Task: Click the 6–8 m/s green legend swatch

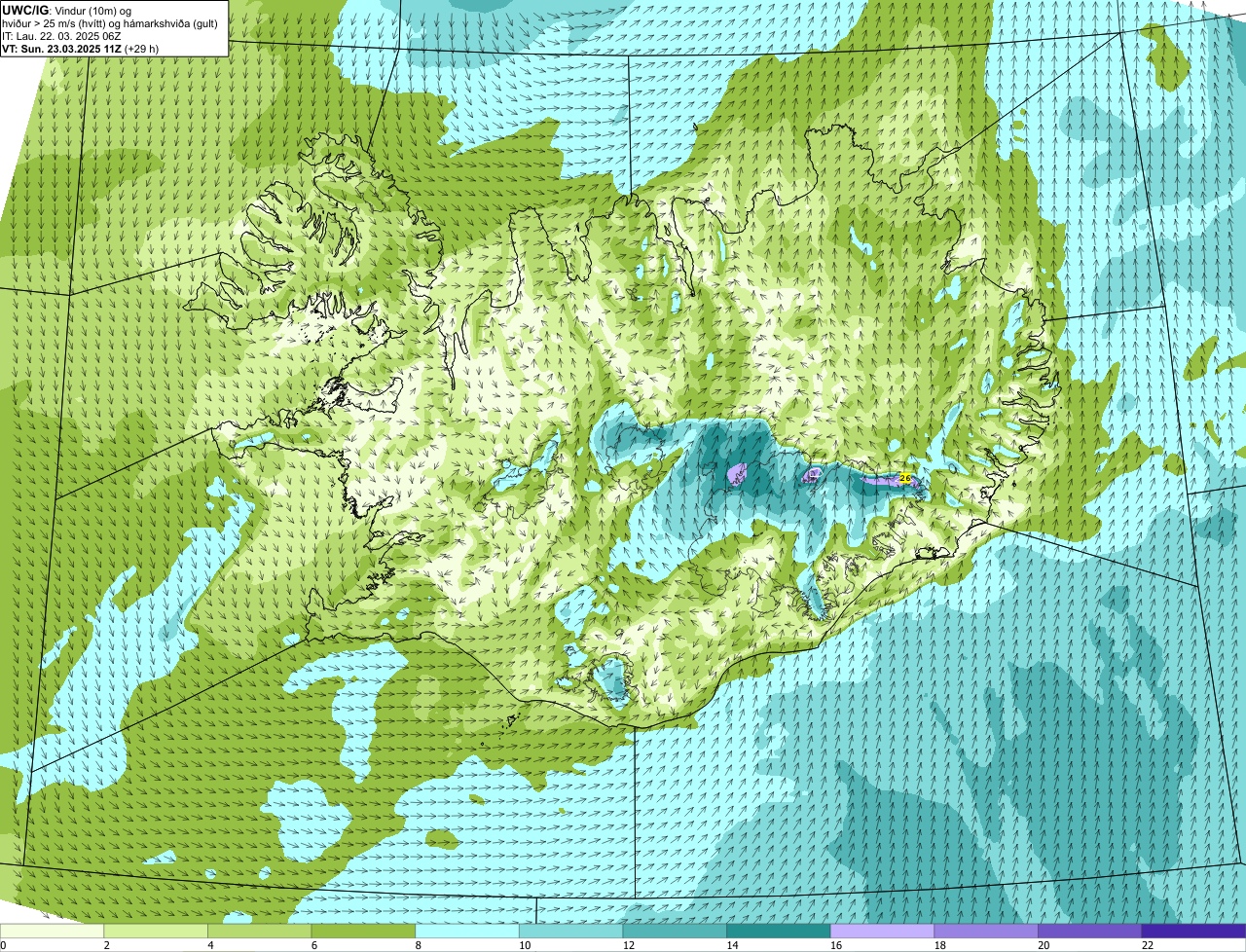Action: 363,932
